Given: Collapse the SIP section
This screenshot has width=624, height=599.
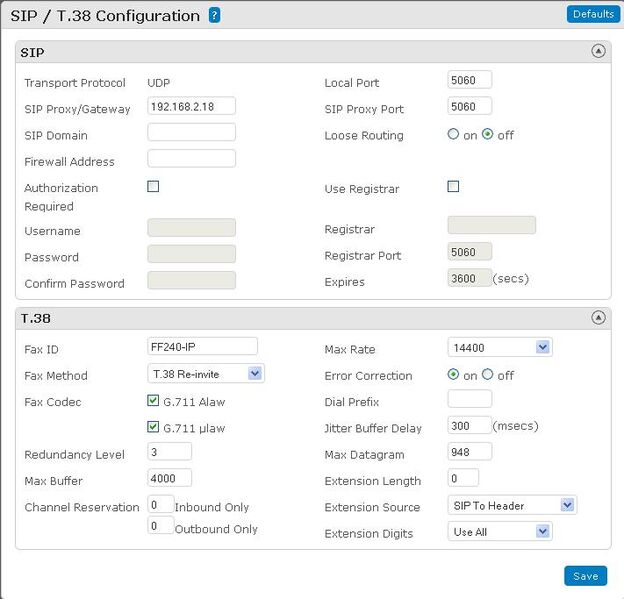Looking at the screenshot, I should (598, 51).
